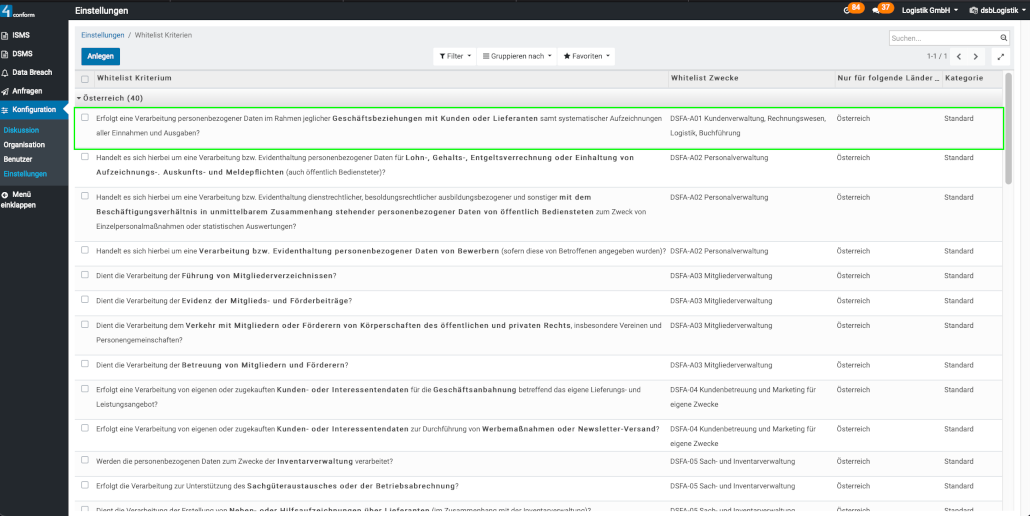Toggle the select-all checkbox in table header
The image size is (1030, 516).
[85, 78]
